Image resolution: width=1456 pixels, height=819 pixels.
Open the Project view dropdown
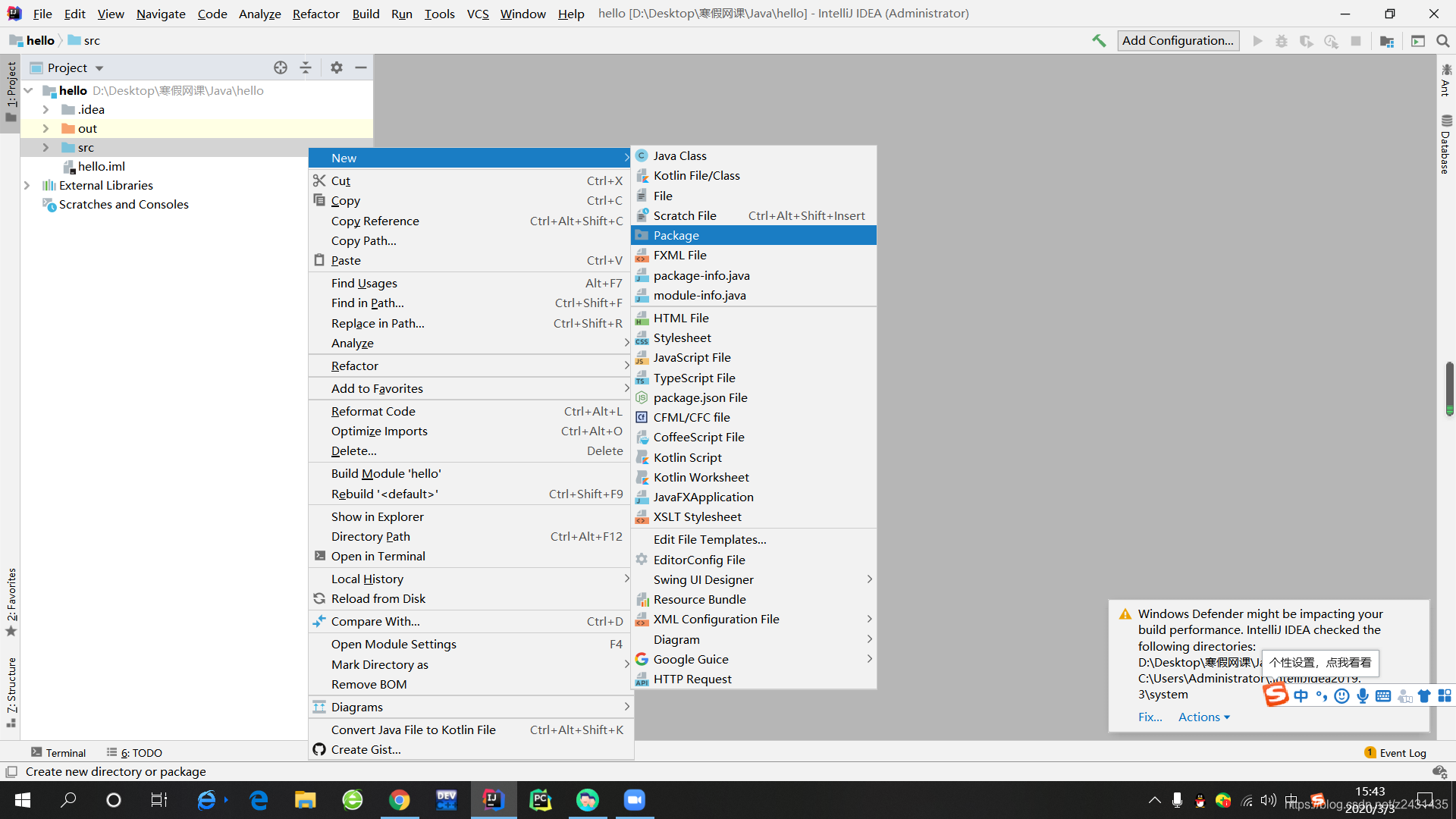(67, 67)
